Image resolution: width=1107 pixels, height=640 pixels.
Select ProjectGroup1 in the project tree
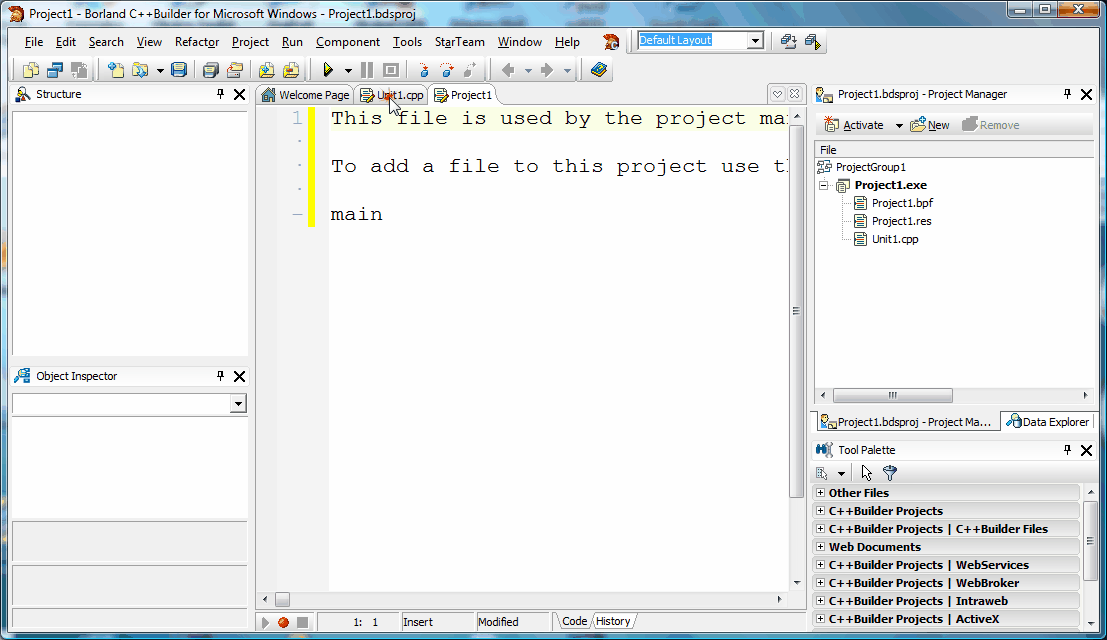click(870, 167)
